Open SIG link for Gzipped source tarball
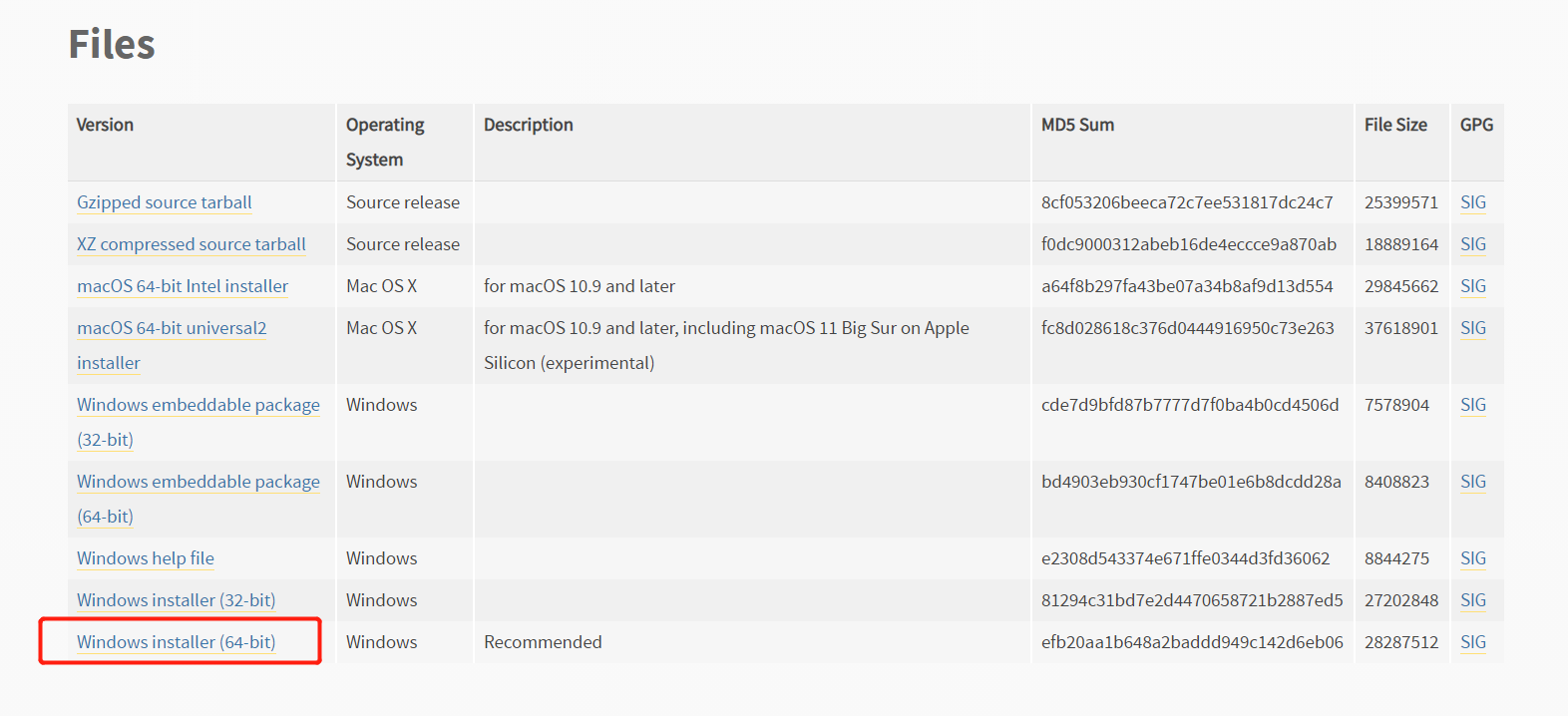 pyautogui.click(x=1473, y=202)
